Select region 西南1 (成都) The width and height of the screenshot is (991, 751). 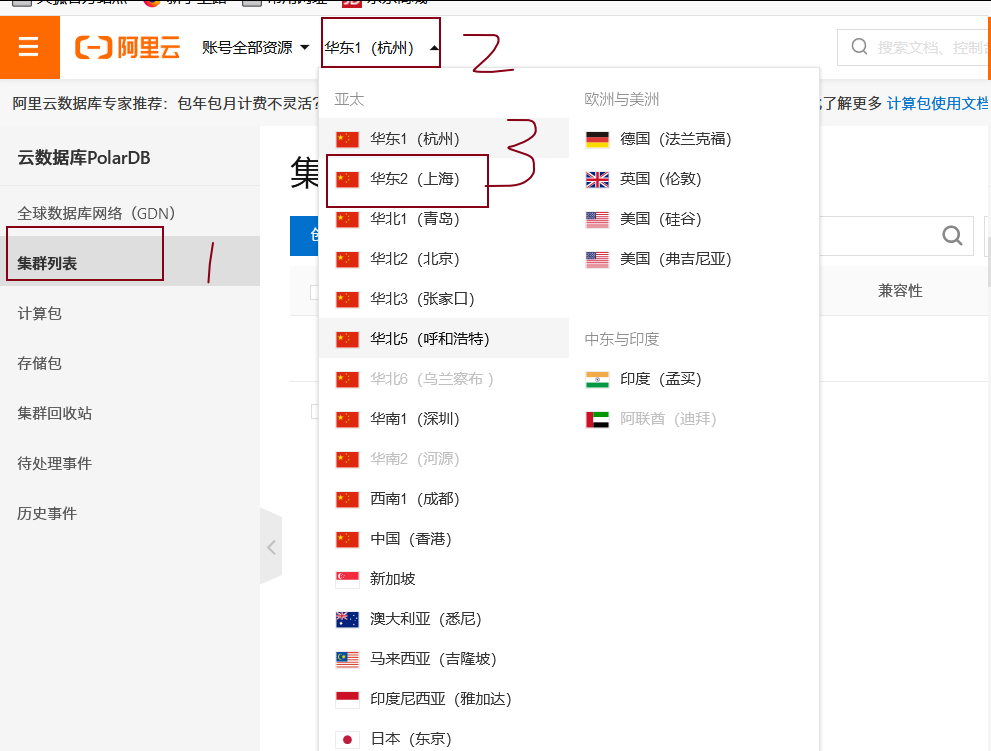click(444, 499)
